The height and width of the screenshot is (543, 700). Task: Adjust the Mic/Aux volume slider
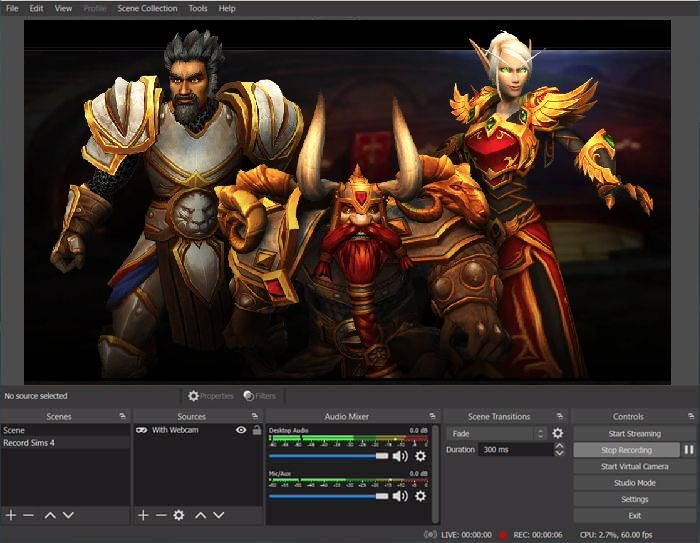[x=329, y=496]
